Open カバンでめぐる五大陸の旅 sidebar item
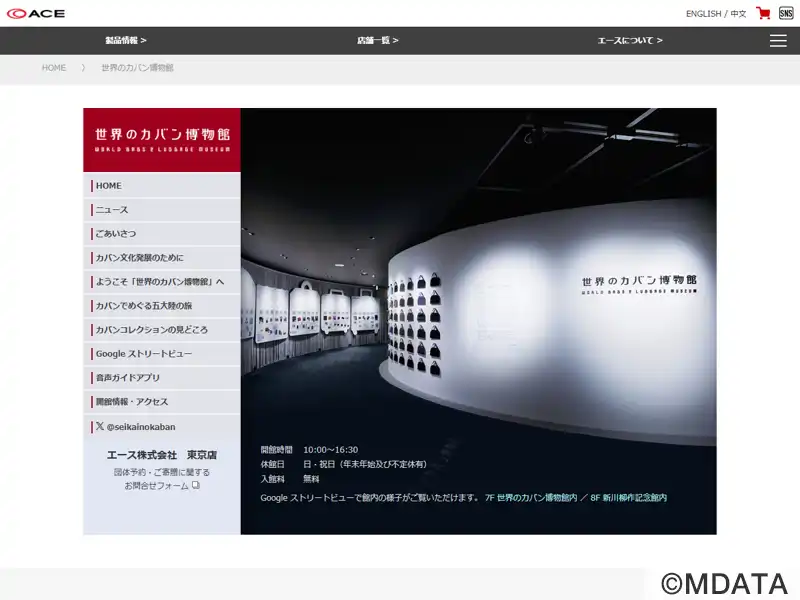 (x=162, y=306)
